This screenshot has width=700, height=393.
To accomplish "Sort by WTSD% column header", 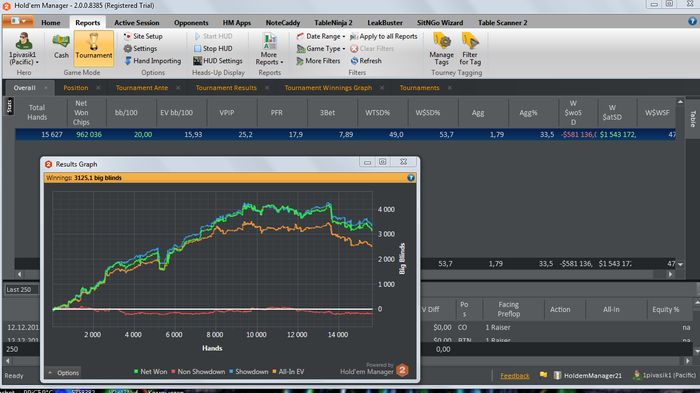I will 377,113.
